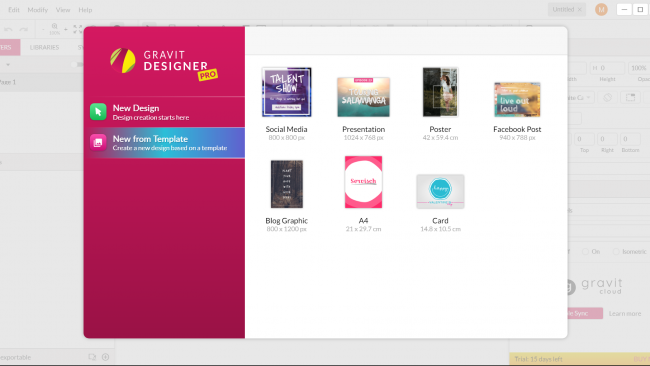Screen dimensions: 650x366
Task: Maximize the Gravit Designer window
Action: [x=640, y=10]
